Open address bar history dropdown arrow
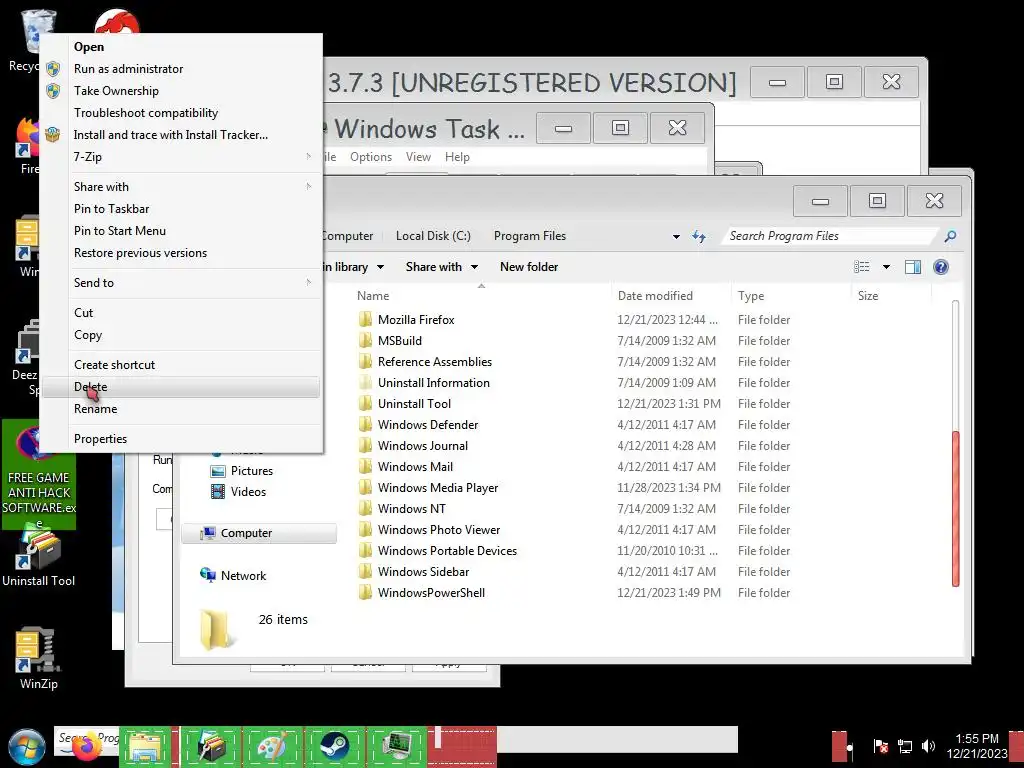The width and height of the screenshot is (1024, 768). 677,236
